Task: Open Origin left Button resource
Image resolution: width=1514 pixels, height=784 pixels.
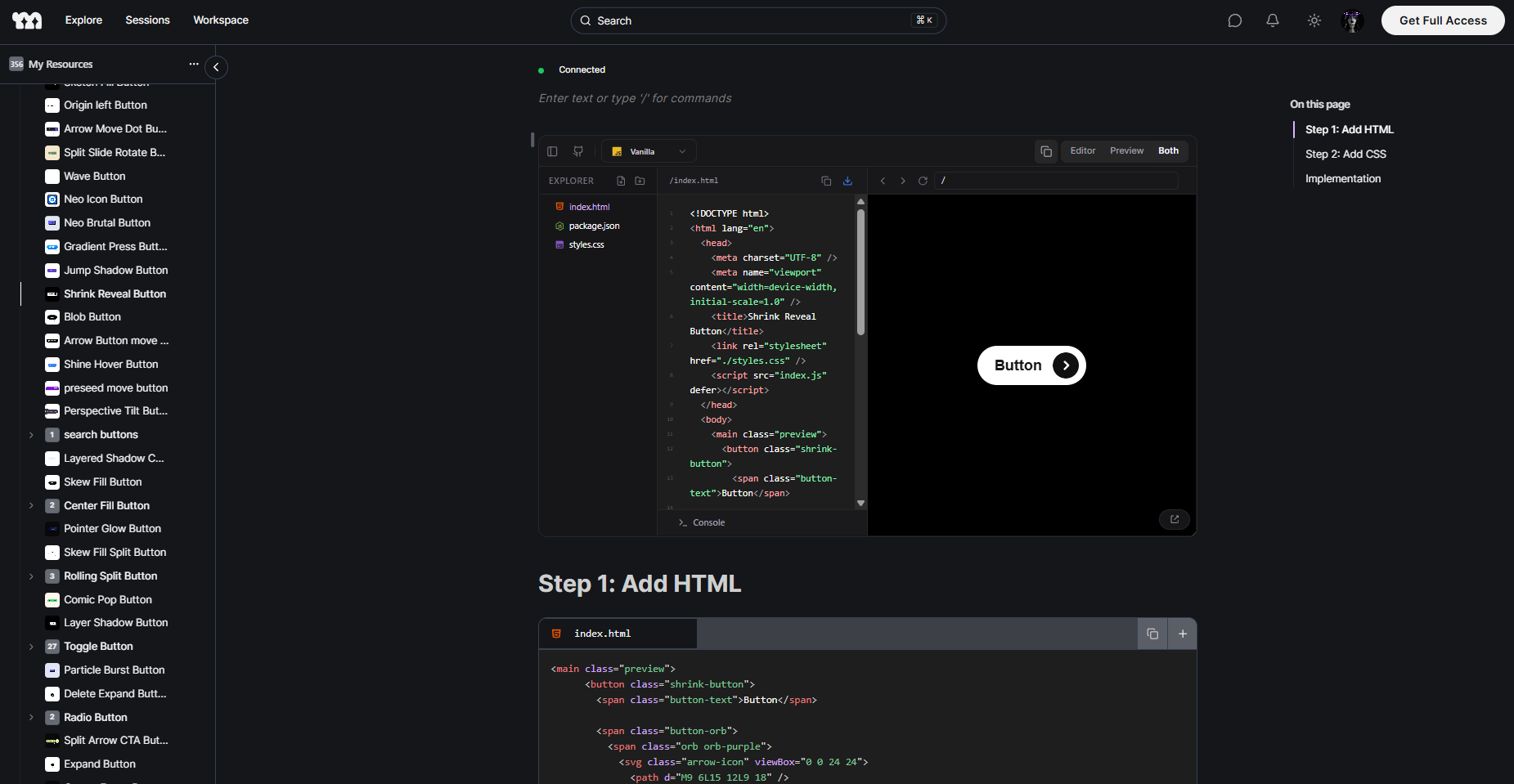Action: click(106, 105)
